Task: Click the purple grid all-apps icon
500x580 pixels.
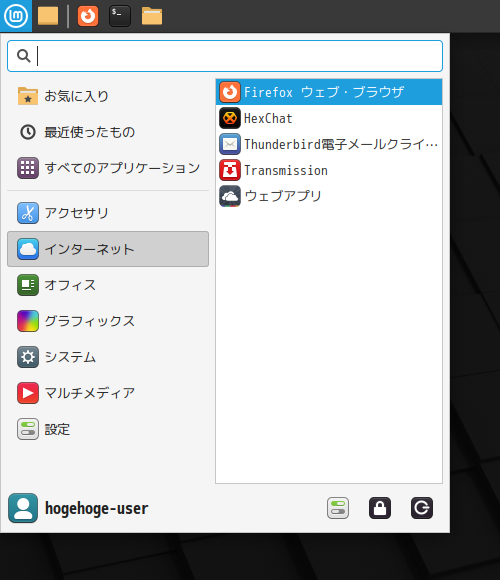Action: (28, 168)
